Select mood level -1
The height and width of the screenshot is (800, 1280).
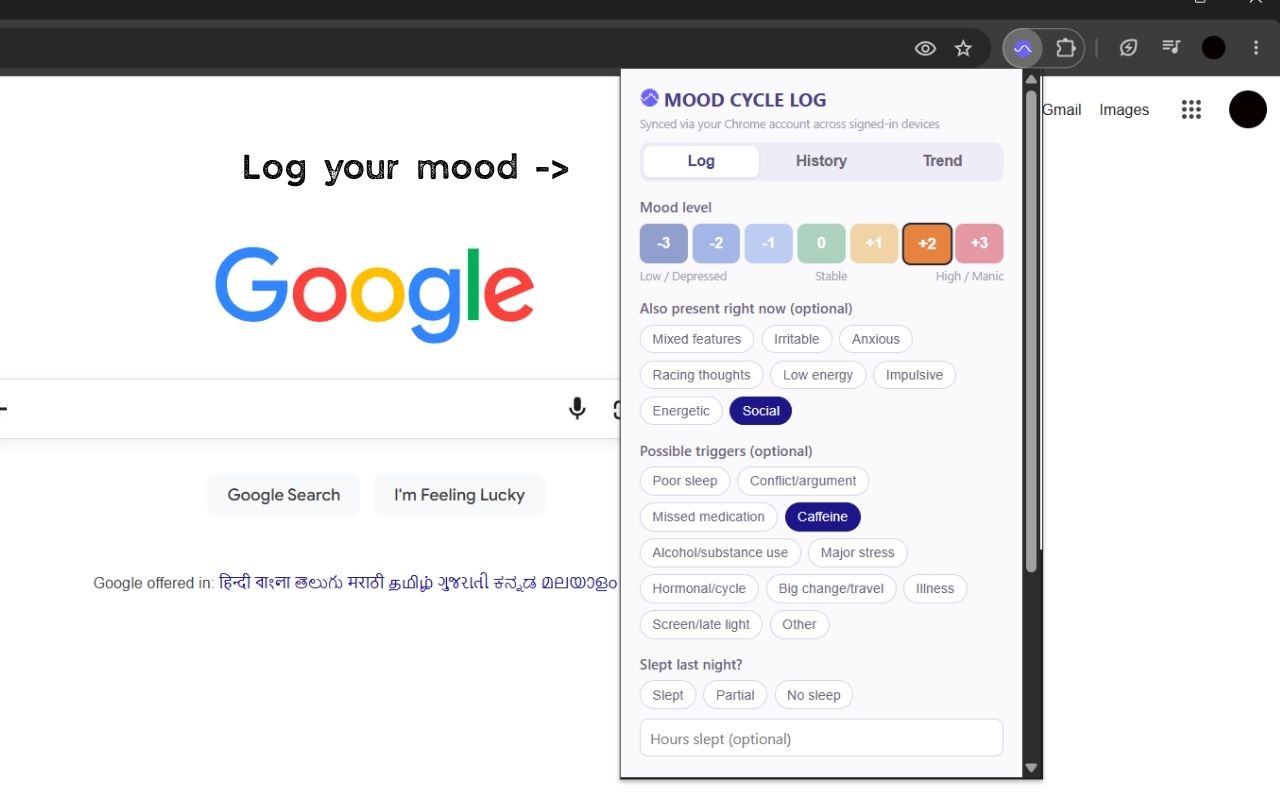pos(769,244)
